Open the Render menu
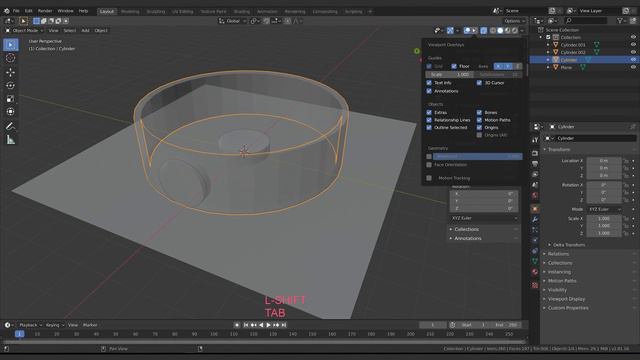The image size is (640, 360). (x=45, y=11)
